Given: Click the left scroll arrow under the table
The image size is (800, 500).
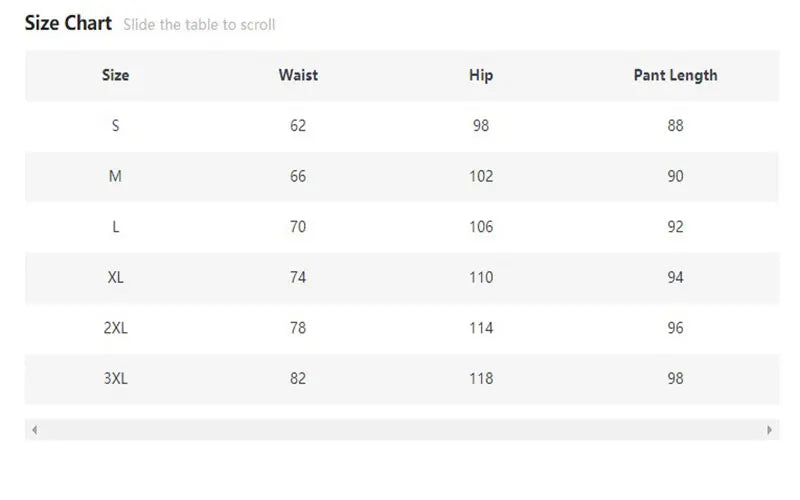Looking at the screenshot, I should (34, 430).
